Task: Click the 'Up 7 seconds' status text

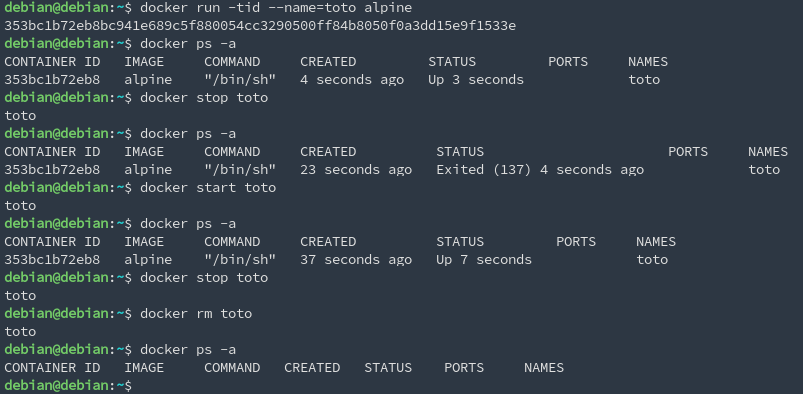Action: 484,259
